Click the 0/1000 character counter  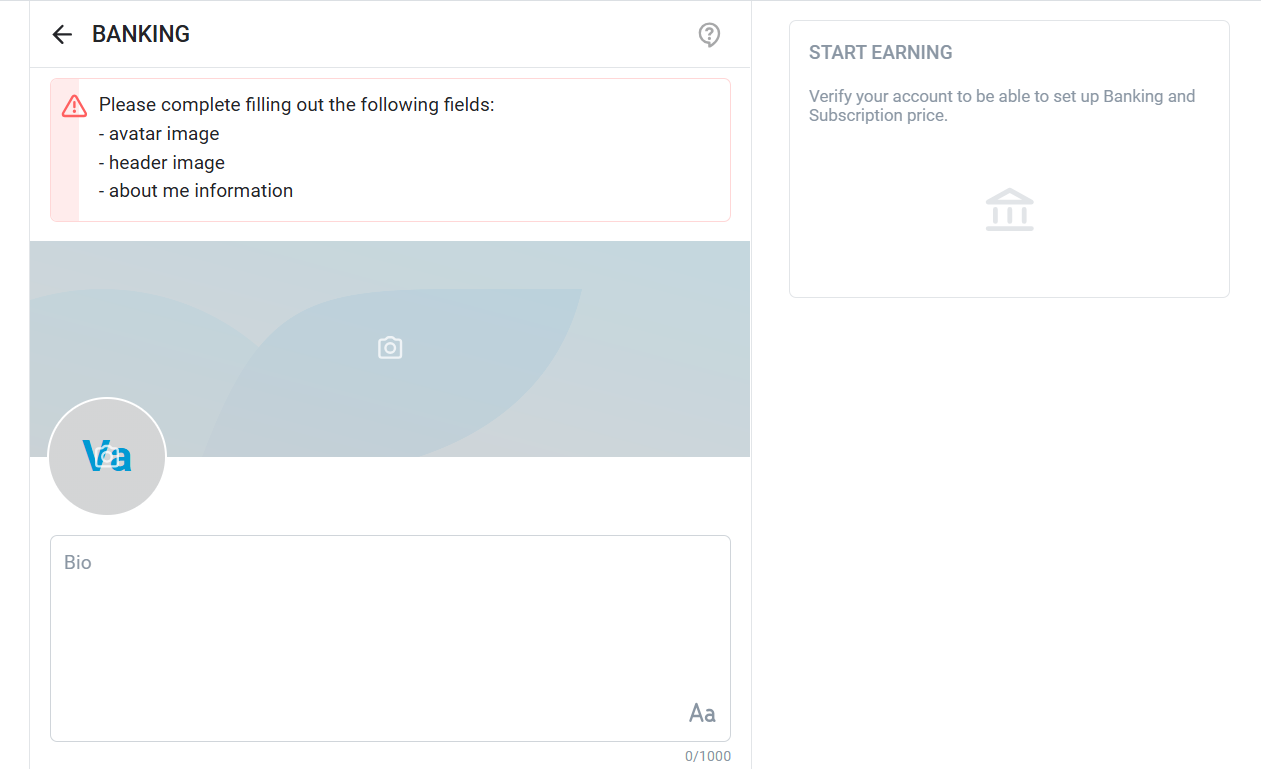tap(707, 756)
